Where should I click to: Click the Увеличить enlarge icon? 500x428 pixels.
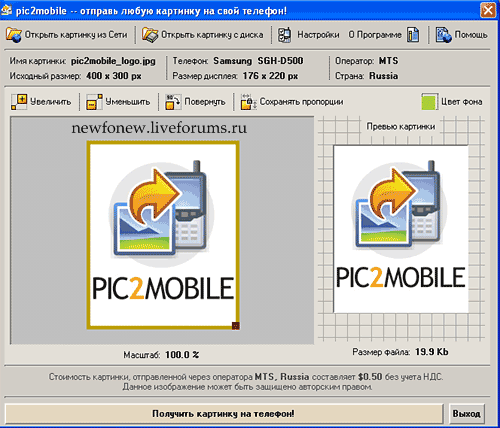pos(19,102)
